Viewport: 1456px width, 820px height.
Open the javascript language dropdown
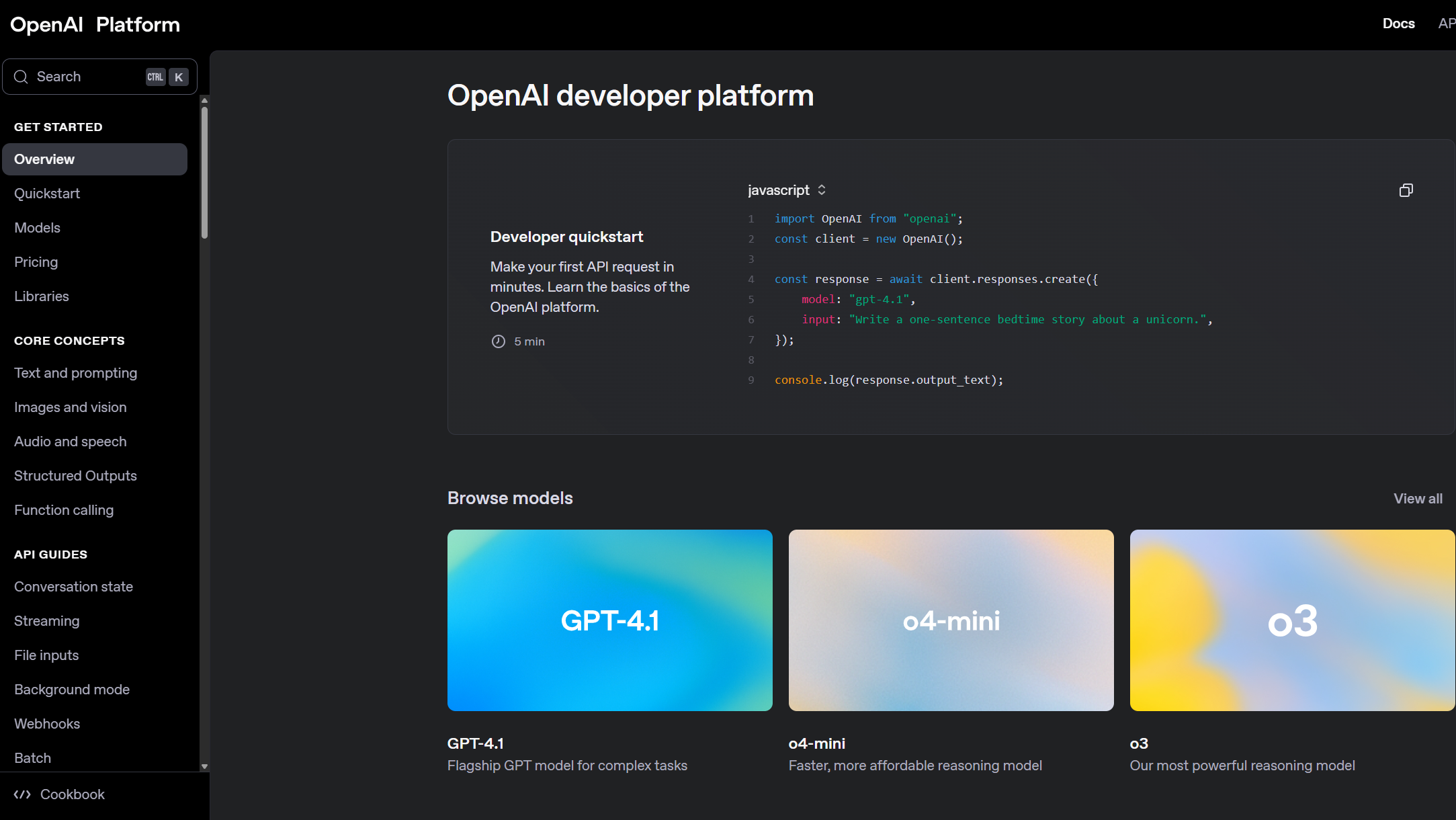pyautogui.click(x=779, y=190)
